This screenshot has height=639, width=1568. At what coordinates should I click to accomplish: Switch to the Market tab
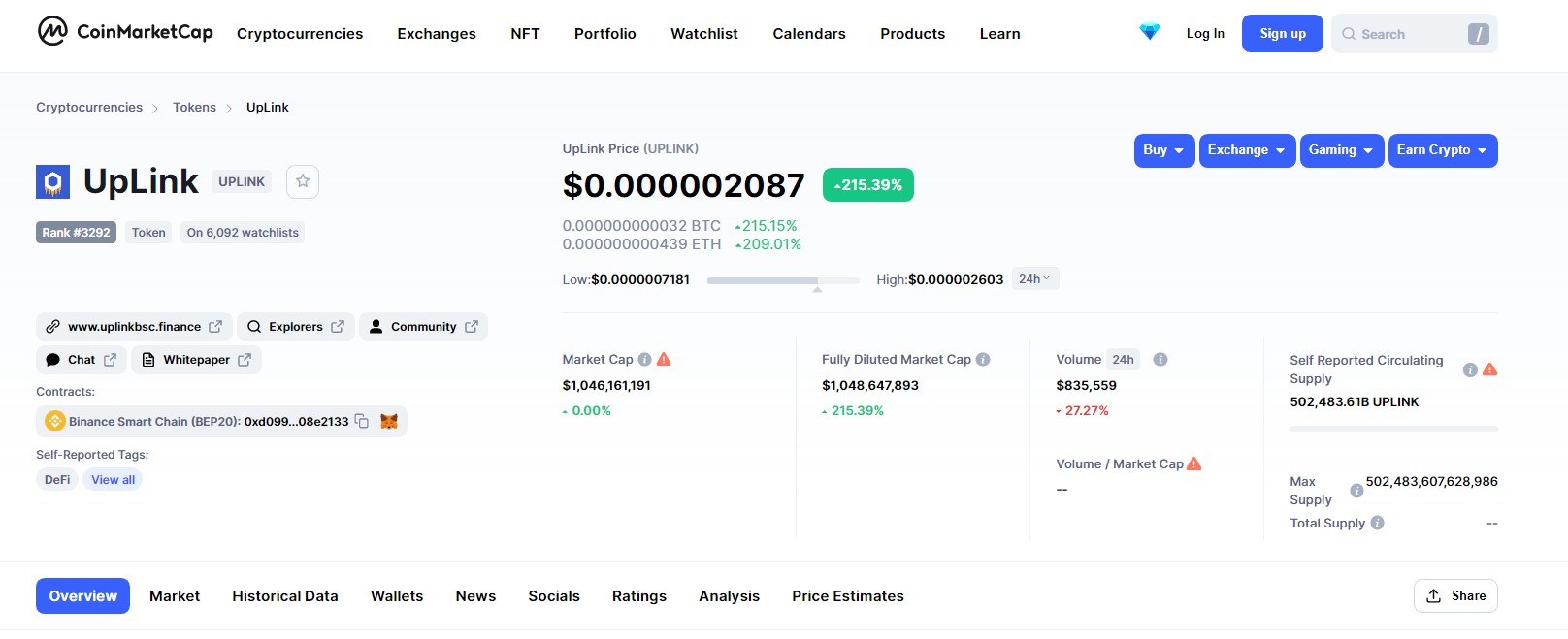coord(175,596)
